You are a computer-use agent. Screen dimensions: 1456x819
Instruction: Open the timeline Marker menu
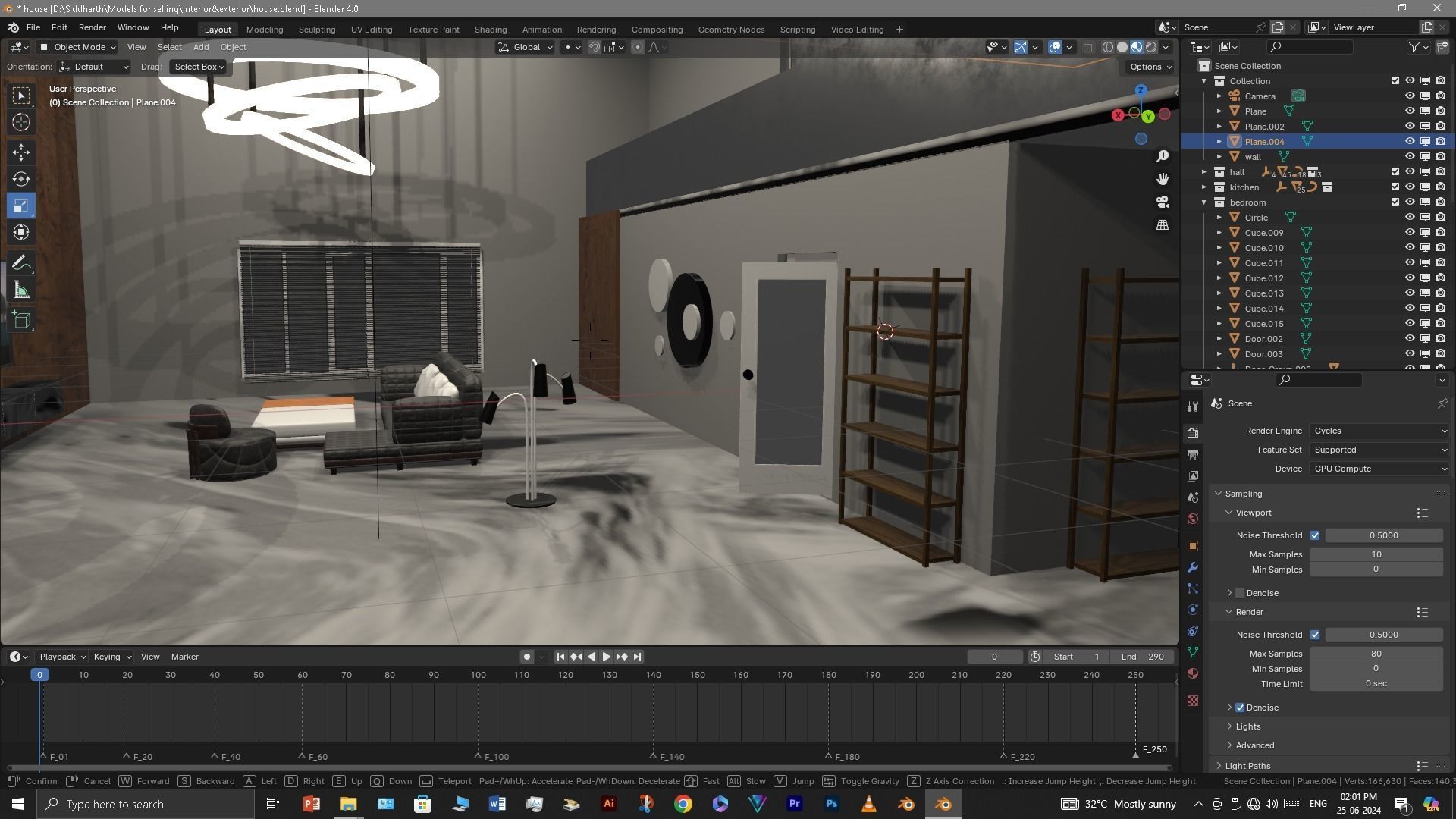tap(185, 657)
